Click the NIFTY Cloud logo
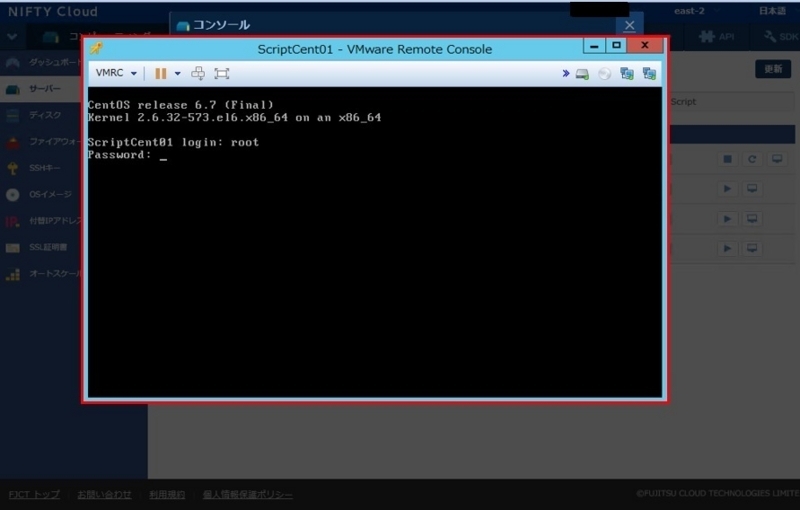The image size is (800, 510). coord(53,12)
